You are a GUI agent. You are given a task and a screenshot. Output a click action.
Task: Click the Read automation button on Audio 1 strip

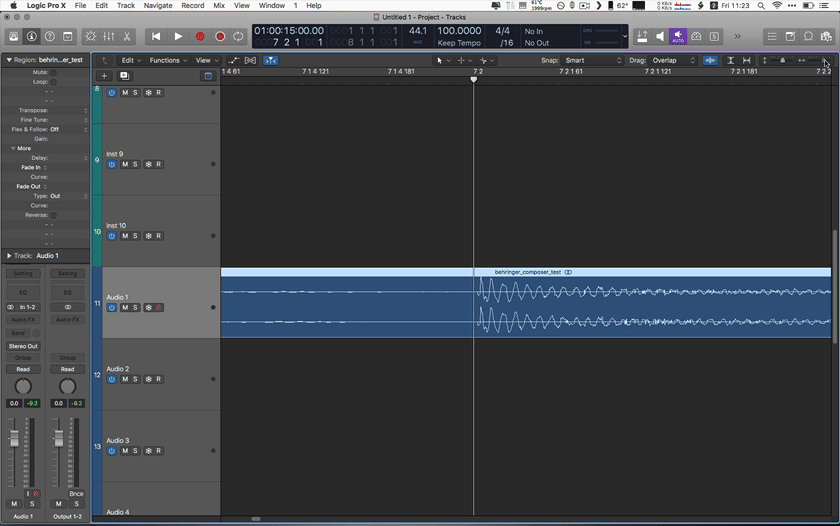(x=23, y=369)
